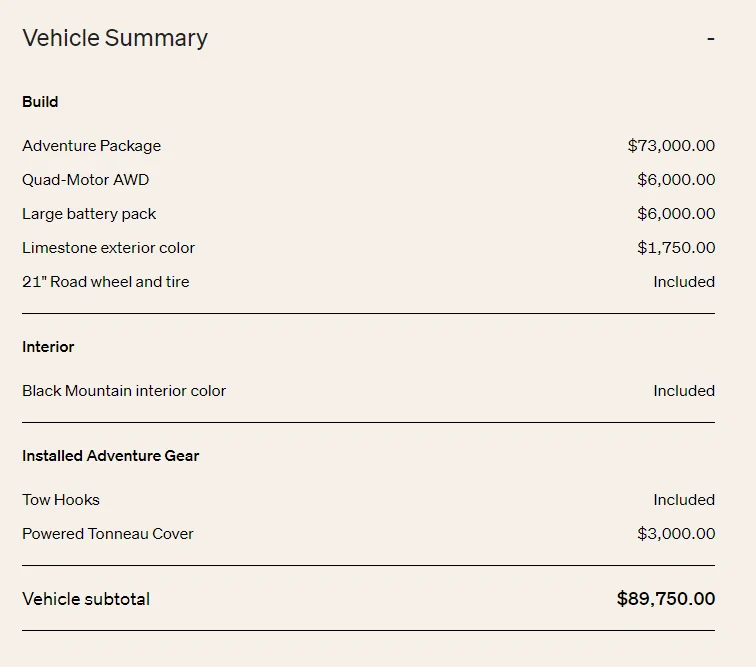Click the Build section heading
756x667 pixels.
(40, 102)
